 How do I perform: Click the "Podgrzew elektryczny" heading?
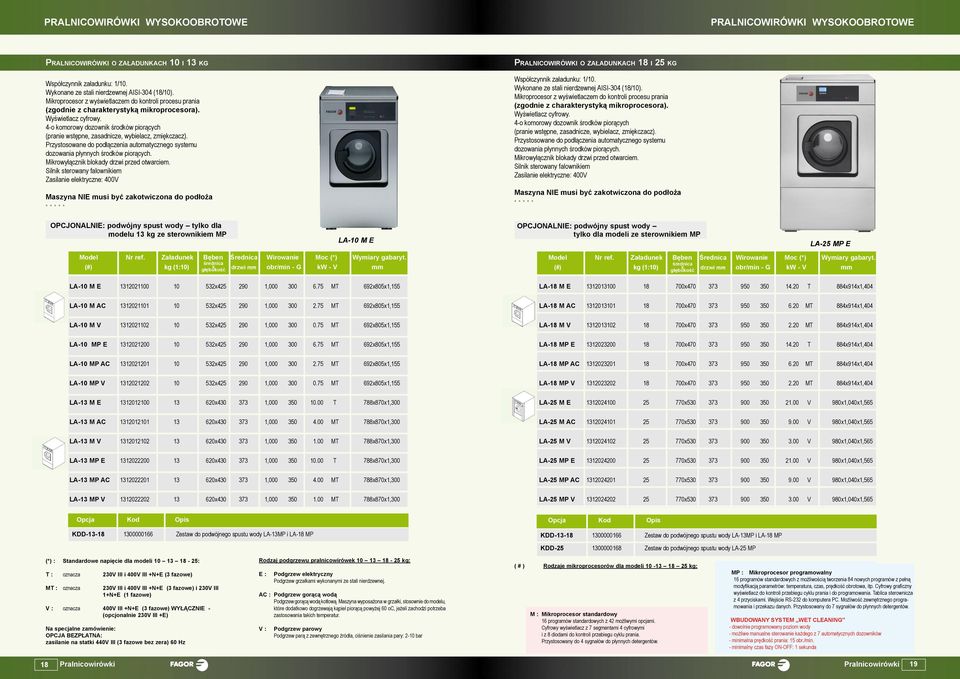(303, 574)
